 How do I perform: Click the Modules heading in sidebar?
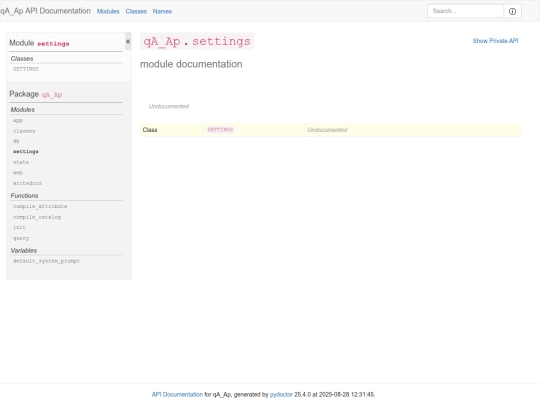pyautogui.click(x=23, y=110)
